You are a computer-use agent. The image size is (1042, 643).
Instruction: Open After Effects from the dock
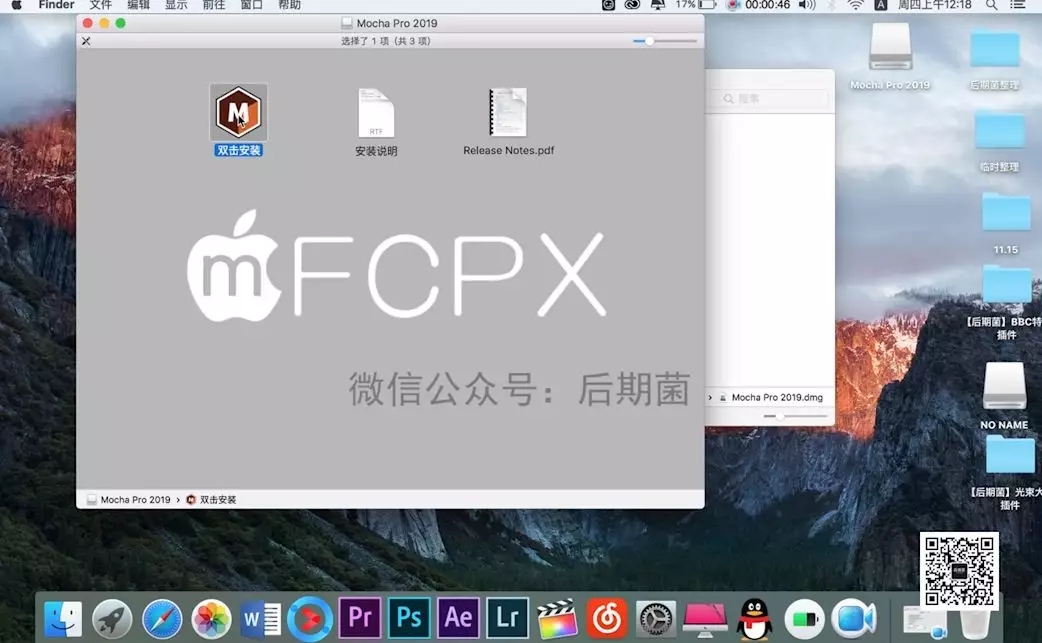458,618
